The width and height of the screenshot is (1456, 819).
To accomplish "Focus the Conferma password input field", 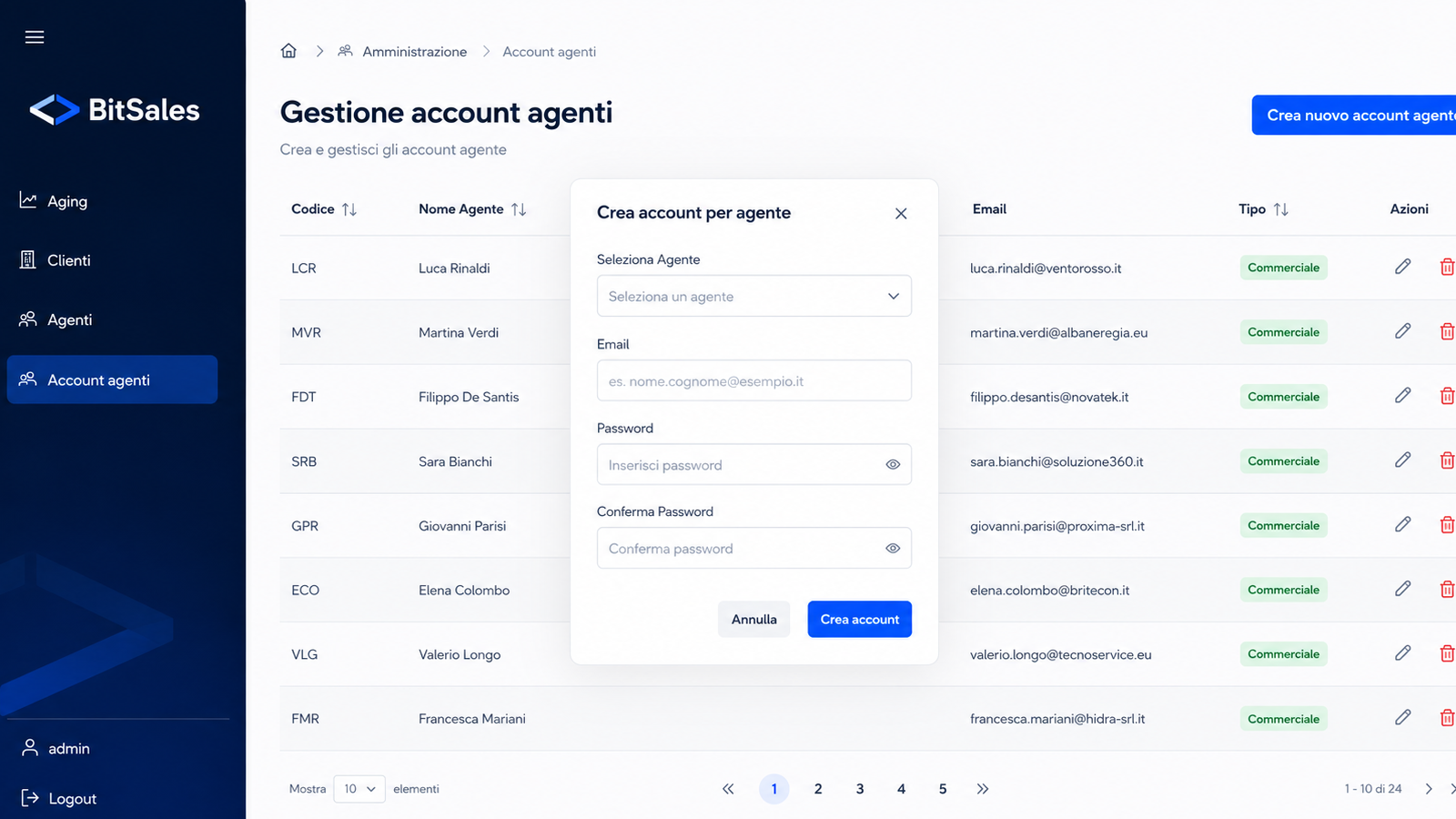I will point(754,548).
